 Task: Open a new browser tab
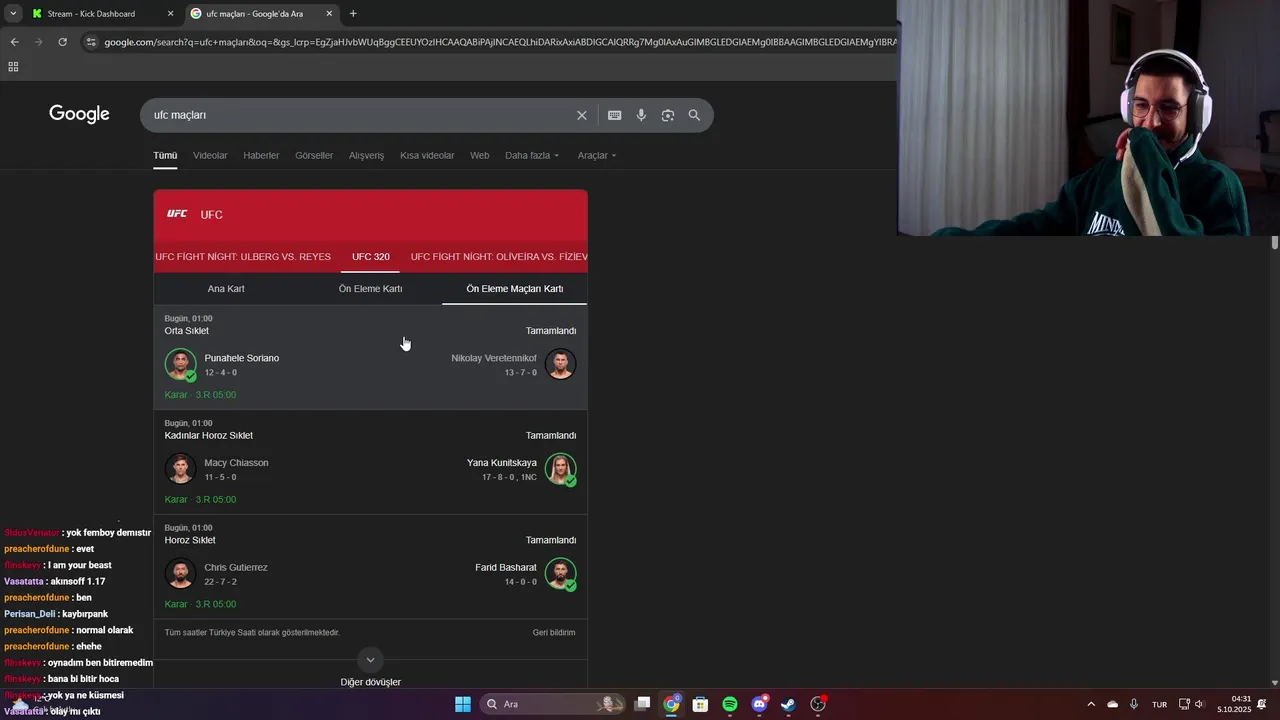353,14
